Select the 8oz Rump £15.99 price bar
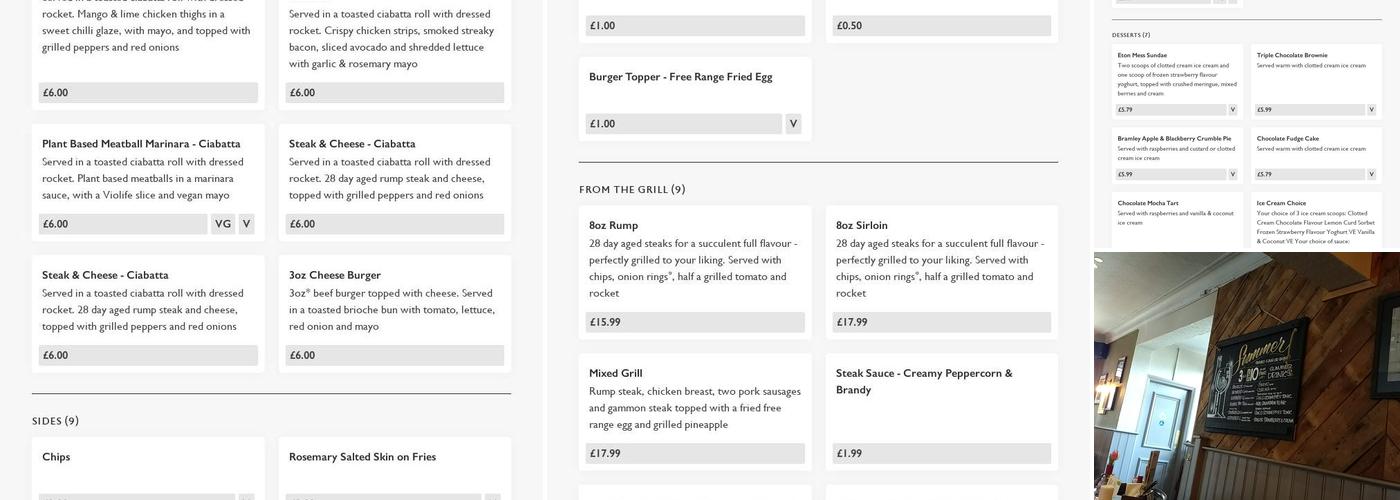 point(695,322)
